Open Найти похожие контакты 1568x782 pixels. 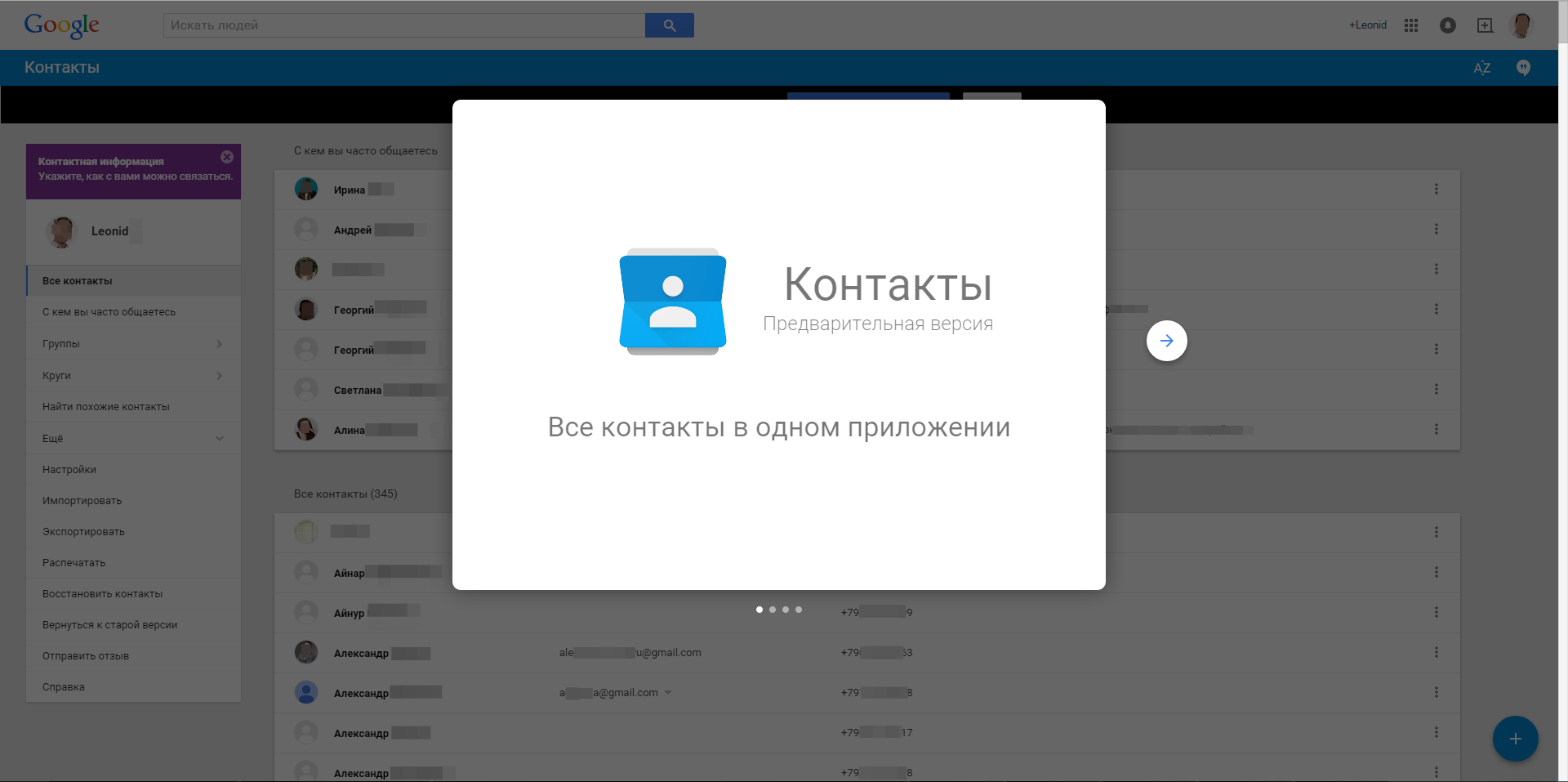coord(133,407)
